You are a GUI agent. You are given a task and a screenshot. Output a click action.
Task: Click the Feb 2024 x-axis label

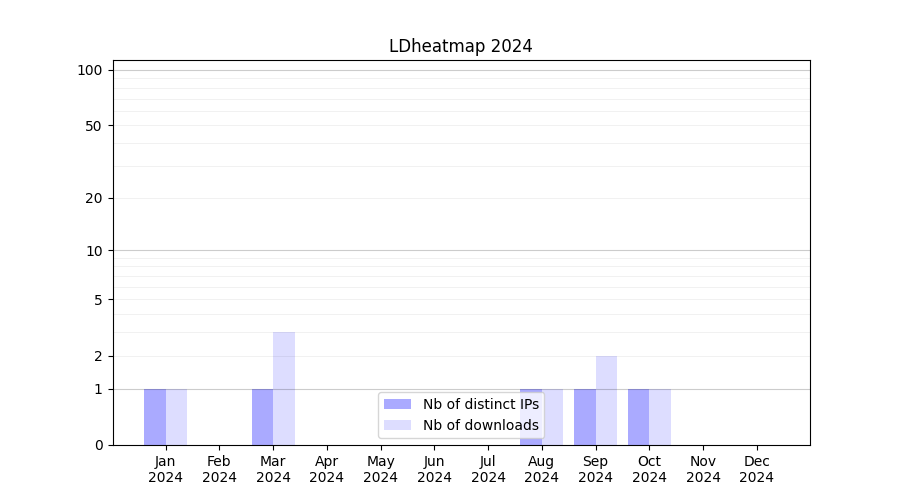219,469
